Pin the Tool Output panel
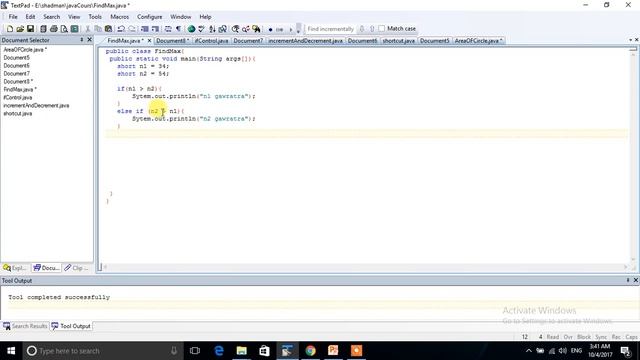The width and height of the screenshot is (640, 360). pos(628,280)
